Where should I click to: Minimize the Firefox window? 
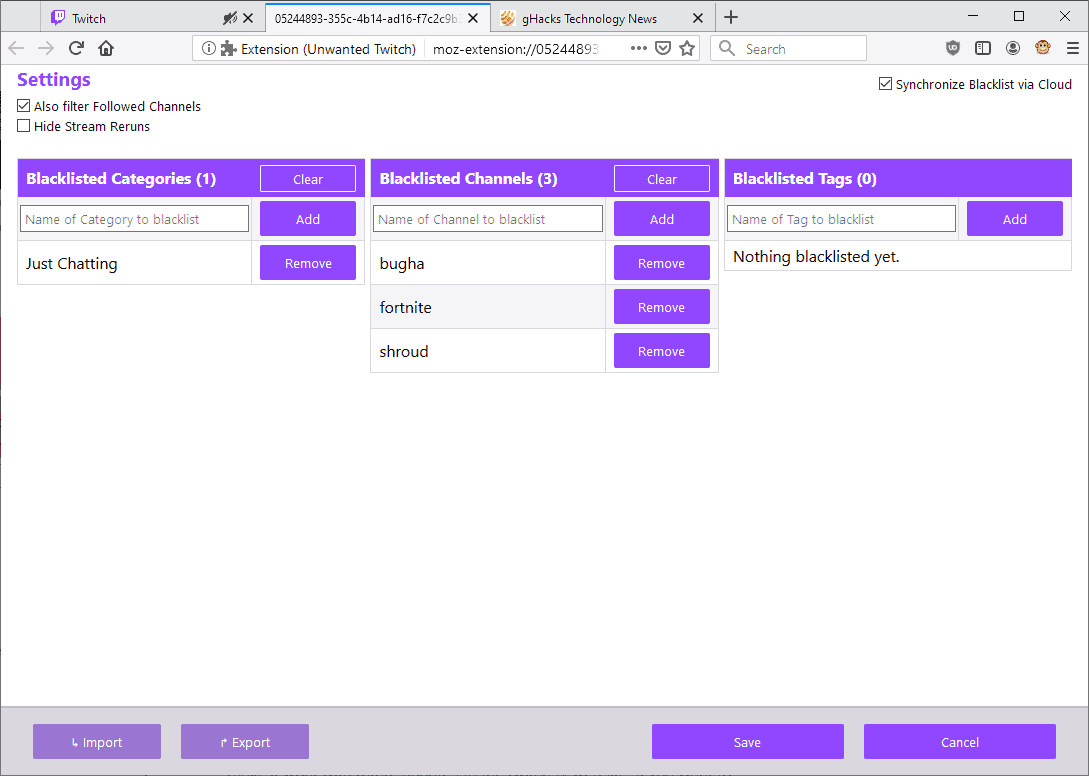[x=973, y=16]
